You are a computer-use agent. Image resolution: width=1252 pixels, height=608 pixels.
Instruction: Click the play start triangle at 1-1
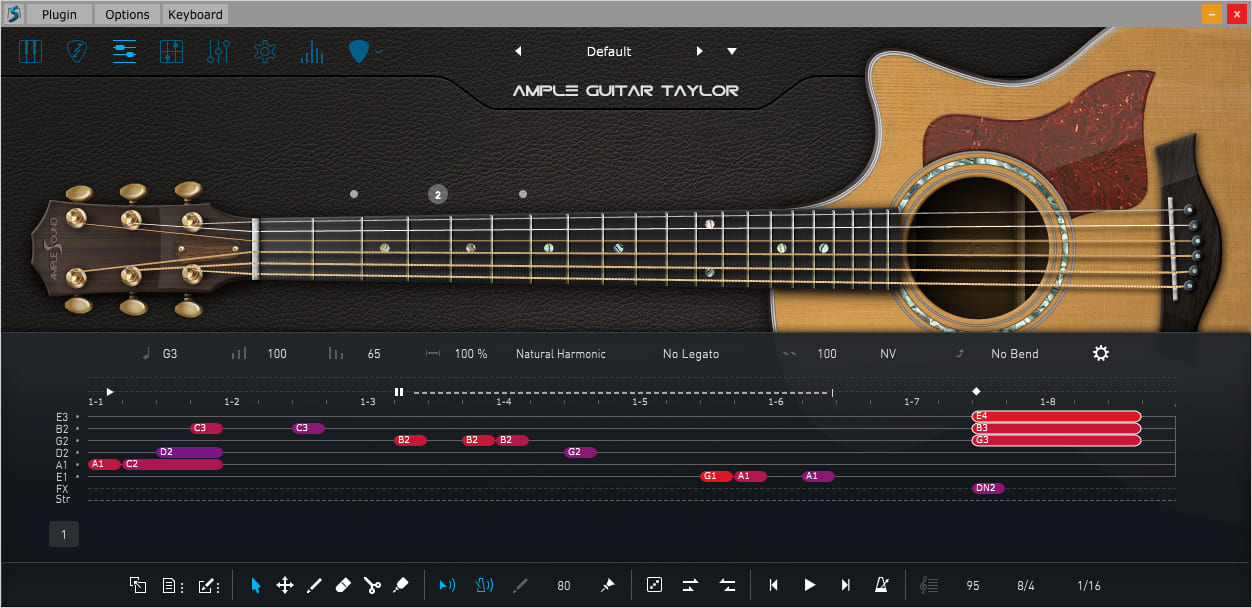[110, 392]
